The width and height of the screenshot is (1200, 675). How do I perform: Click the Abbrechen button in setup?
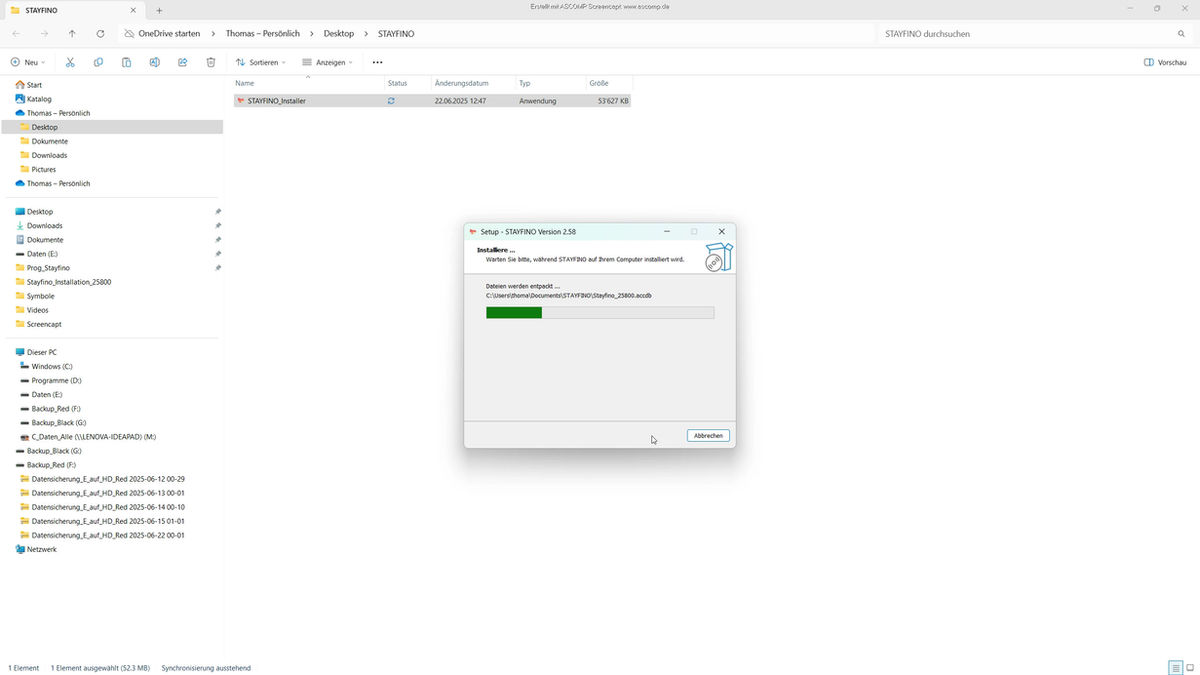point(708,436)
